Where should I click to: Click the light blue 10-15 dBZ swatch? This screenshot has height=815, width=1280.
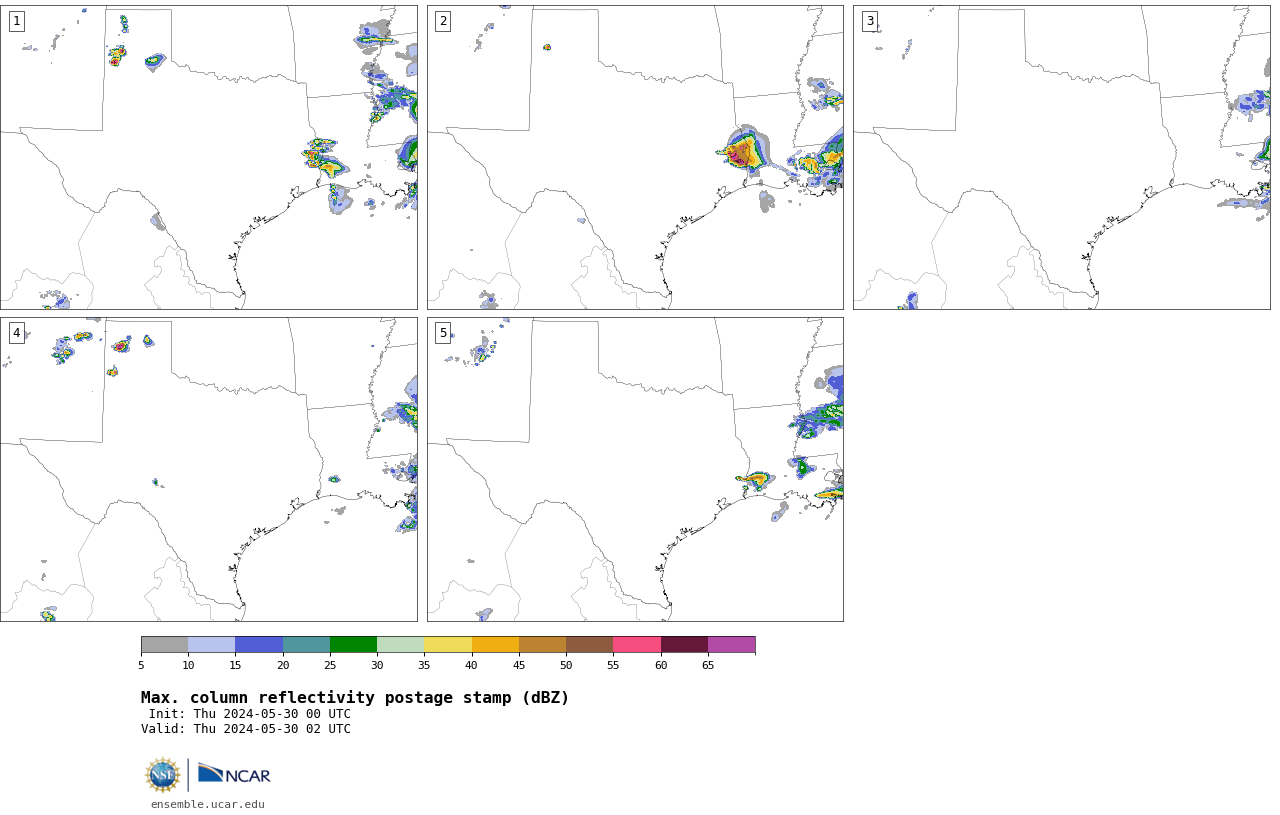212,644
